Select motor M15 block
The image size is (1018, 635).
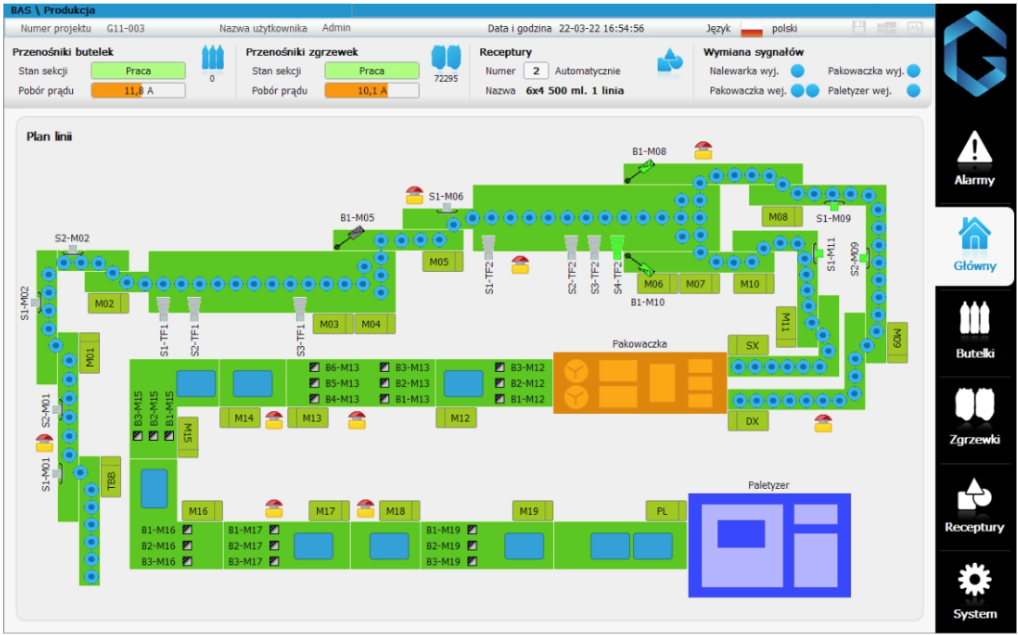[x=188, y=437]
